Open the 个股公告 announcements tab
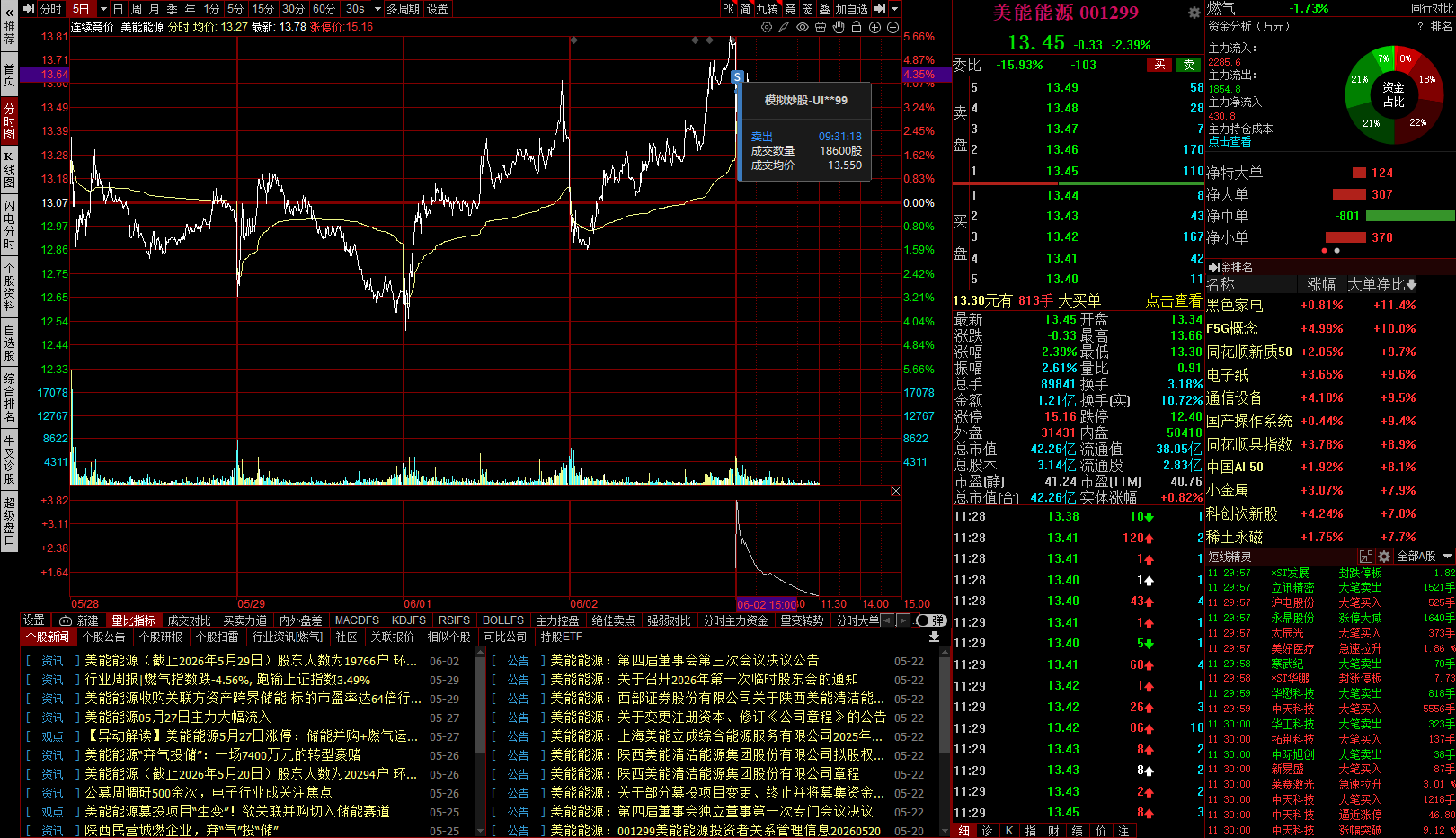This screenshot has height=838, width=1456. pos(103,637)
